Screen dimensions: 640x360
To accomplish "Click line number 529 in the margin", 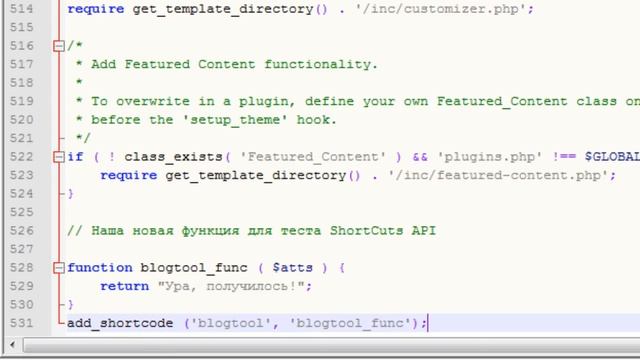I will (22, 287).
